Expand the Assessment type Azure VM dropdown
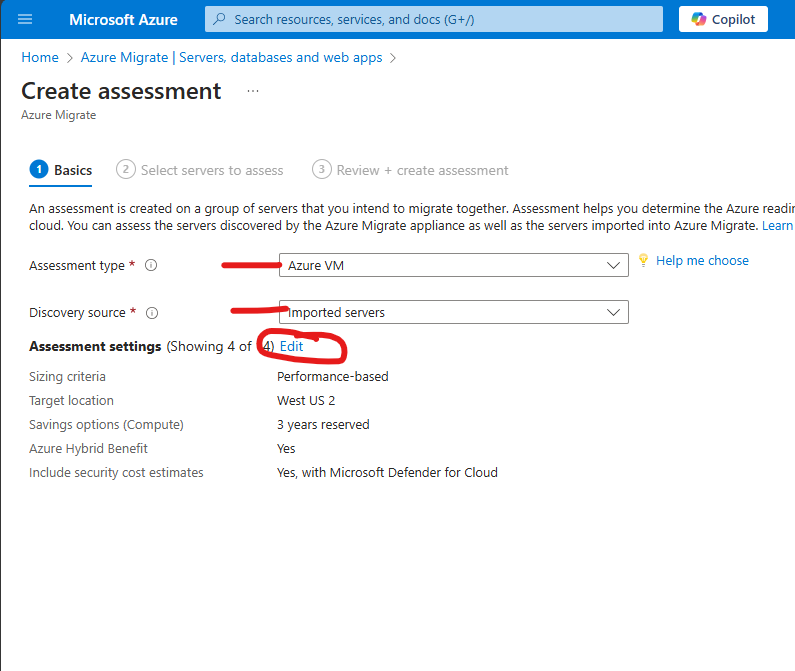Image resolution: width=795 pixels, height=671 pixels. pos(453,265)
